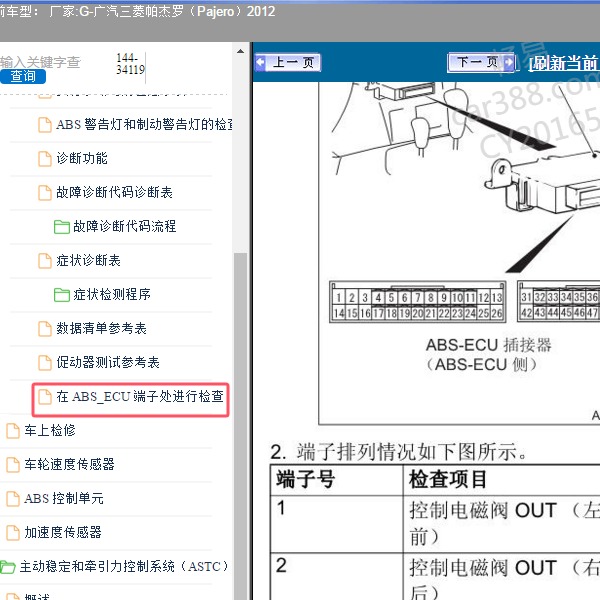This screenshot has width=600, height=600.
Task: Click document icon beside 加速度传感器
Action: pyautogui.click(x=13, y=533)
